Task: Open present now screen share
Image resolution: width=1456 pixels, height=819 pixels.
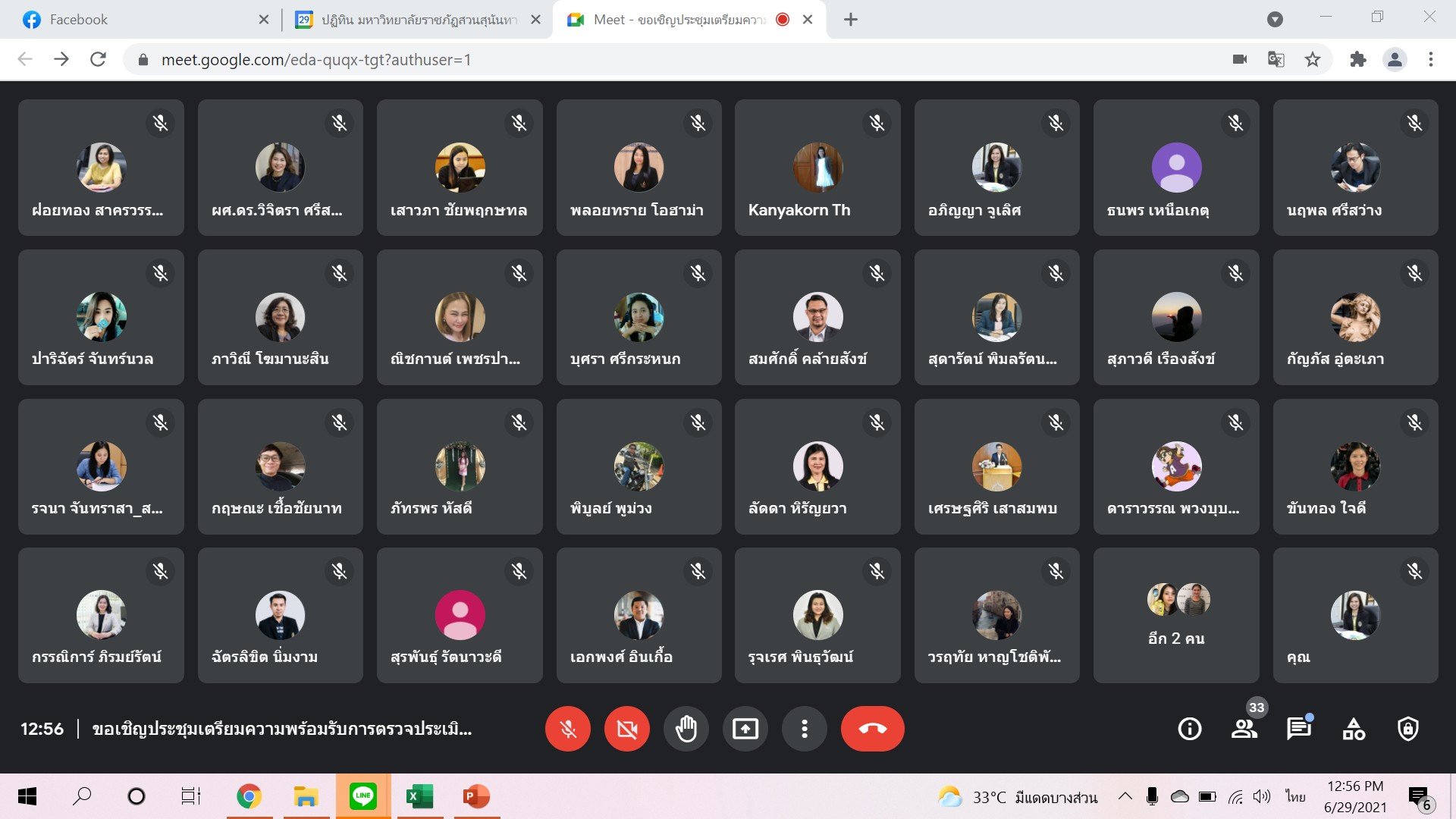Action: point(745,729)
